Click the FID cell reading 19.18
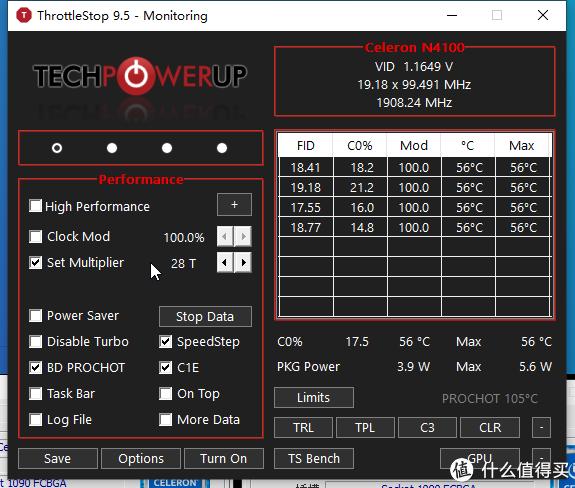The image size is (575, 488). 305,188
